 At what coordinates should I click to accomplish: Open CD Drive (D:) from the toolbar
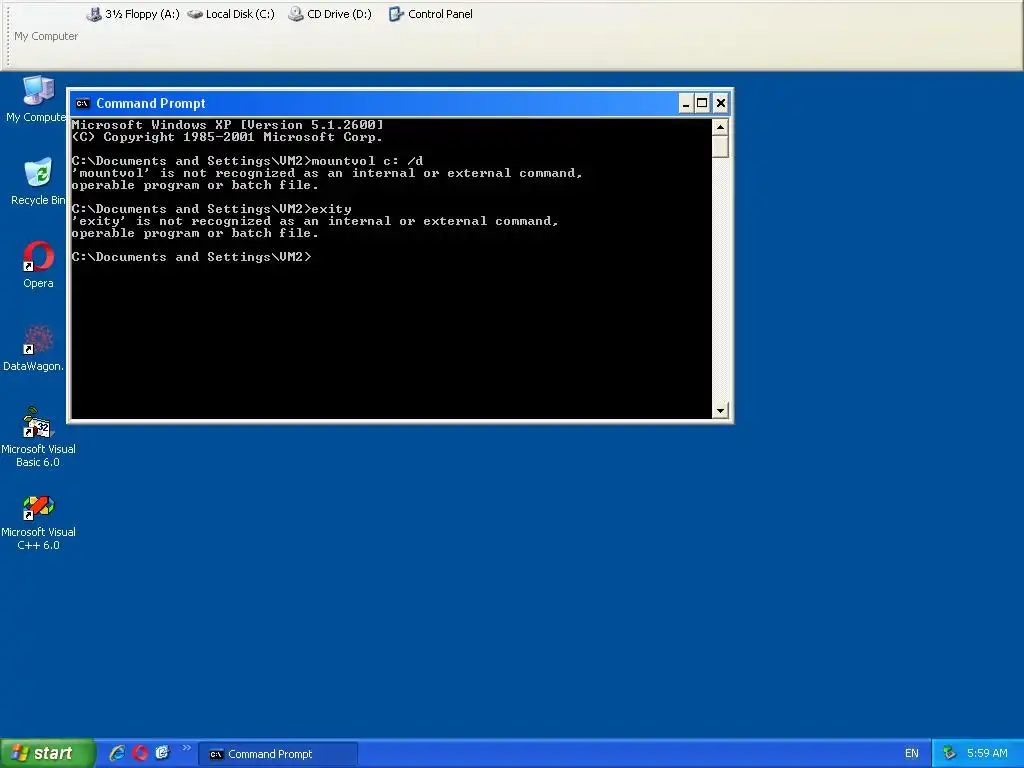pos(330,14)
